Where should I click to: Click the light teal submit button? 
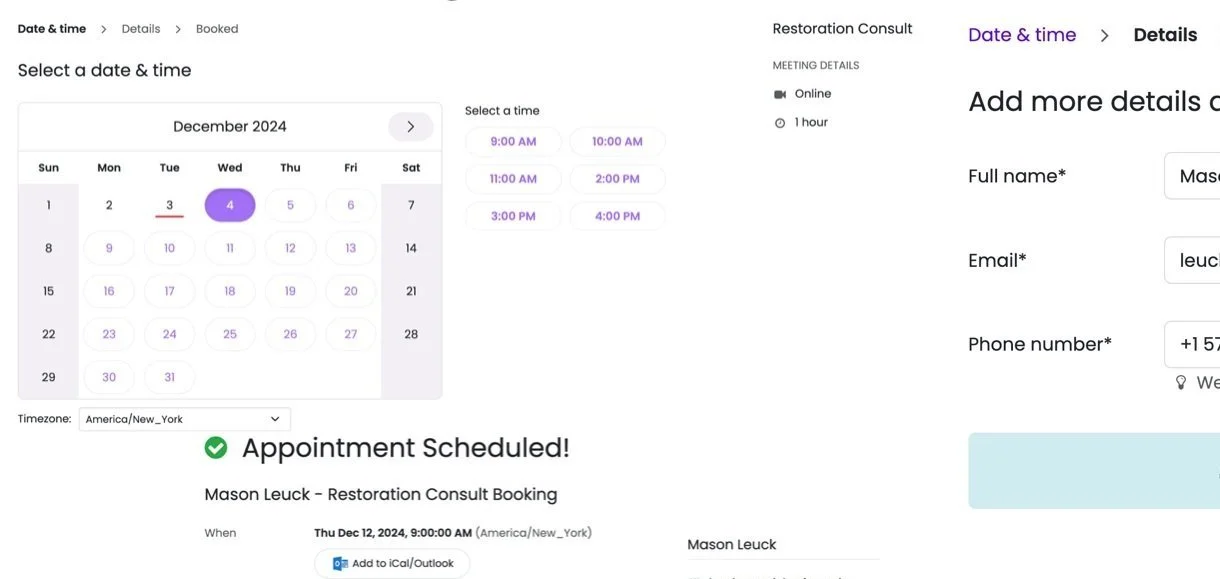point(1094,471)
